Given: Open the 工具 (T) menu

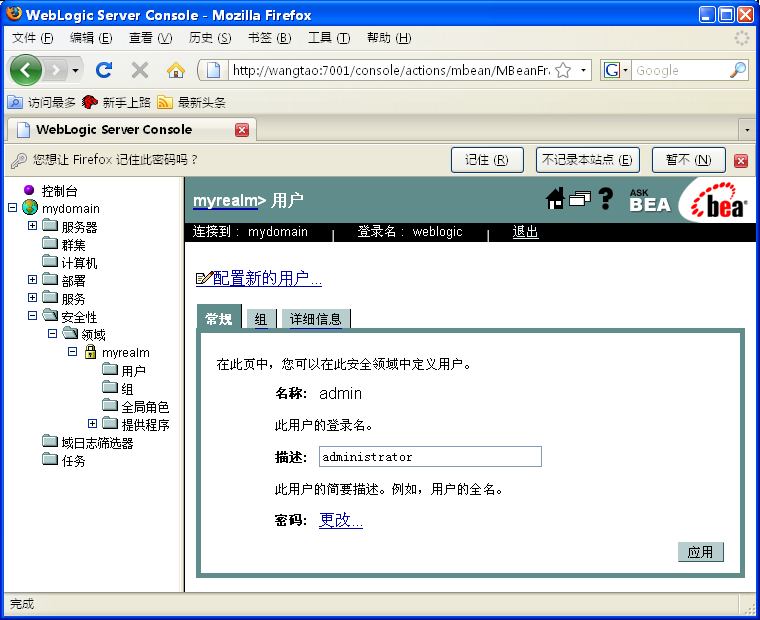Looking at the screenshot, I should [x=329, y=38].
